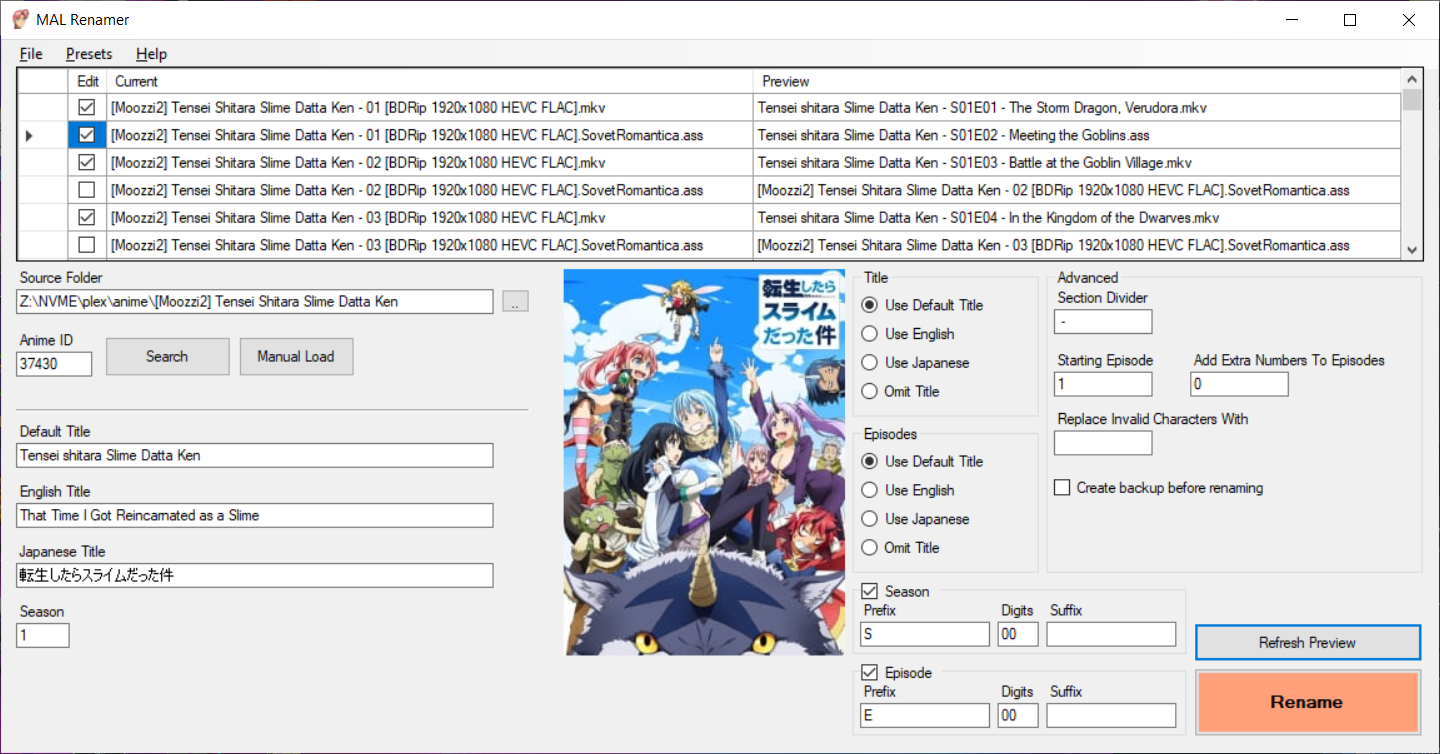Click the Season Suffix field
Image resolution: width=1440 pixels, height=754 pixels.
1112,634
